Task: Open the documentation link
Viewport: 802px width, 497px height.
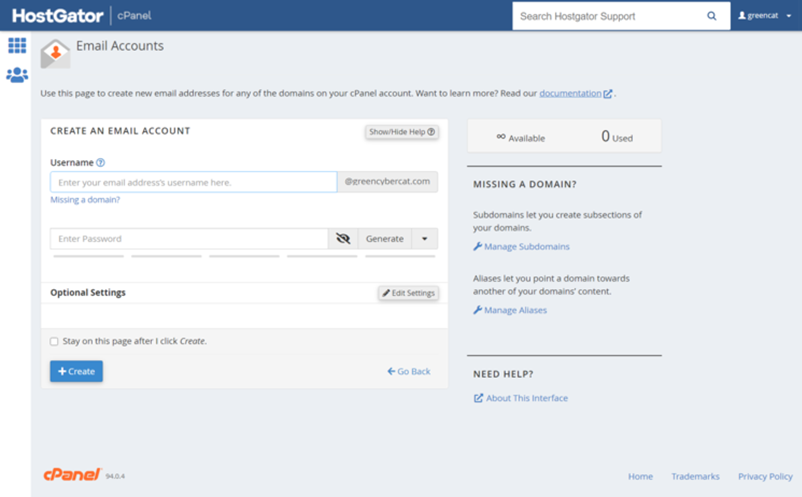Action: 570,93
